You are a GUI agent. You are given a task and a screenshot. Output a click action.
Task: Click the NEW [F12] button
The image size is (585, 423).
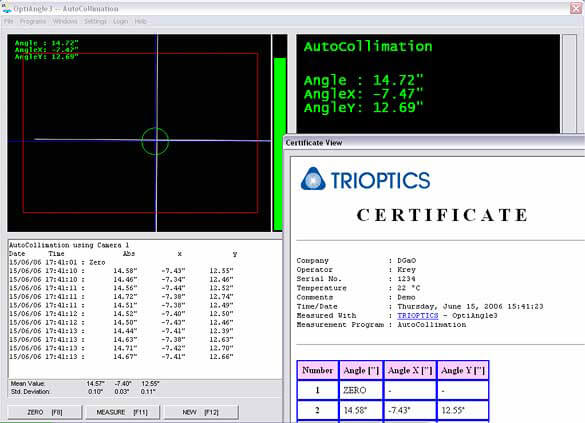pyautogui.click(x=201, y=412)
